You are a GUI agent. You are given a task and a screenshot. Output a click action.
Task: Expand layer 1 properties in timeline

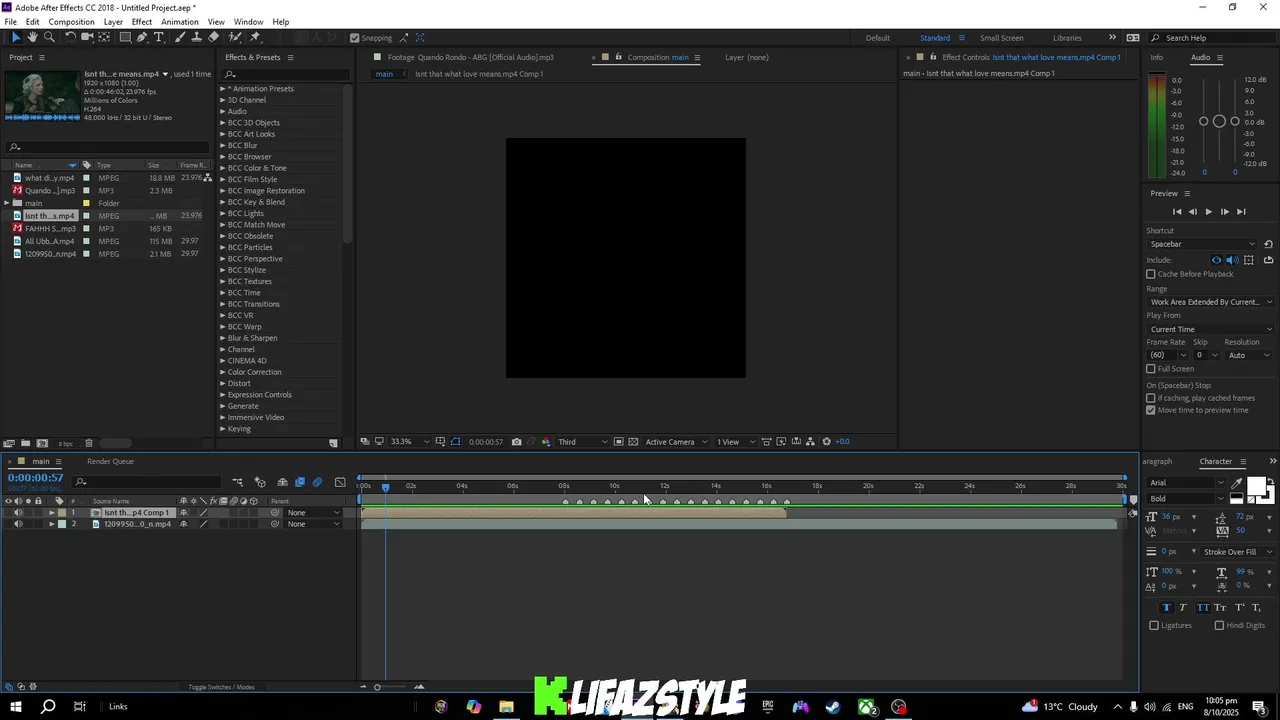click(52, 513)
